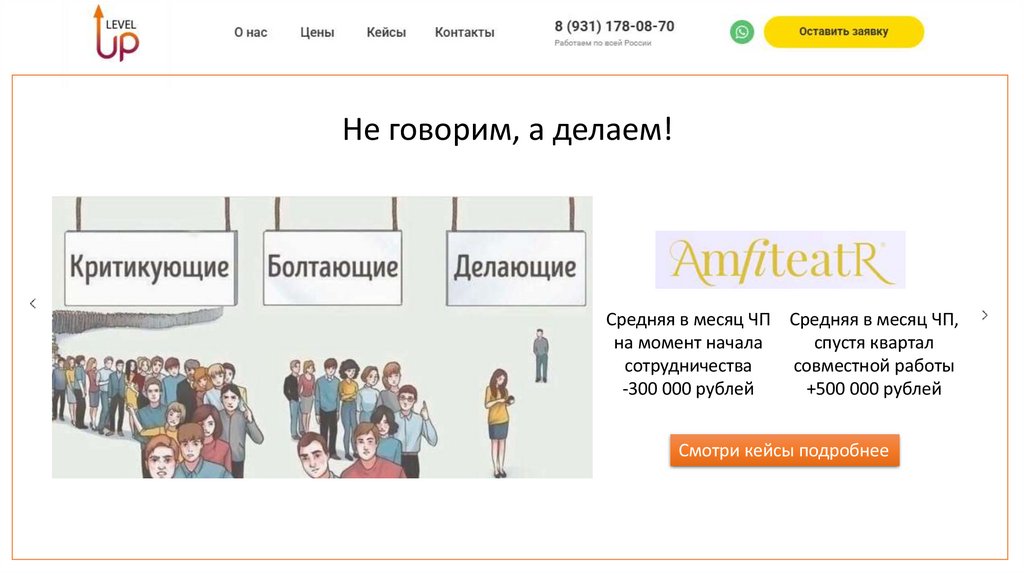Viewport: 1024px width, 574px height.
Task: Open WhatsApp chat via green icon
Action: 742,32
